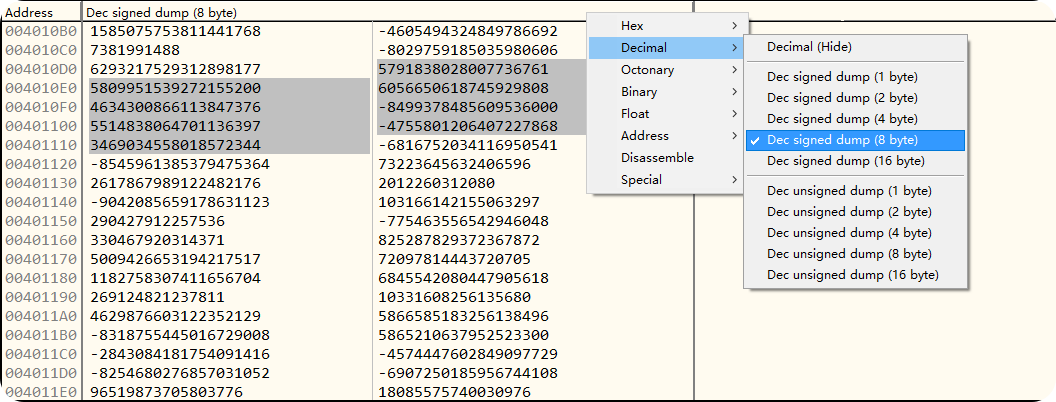Click highlighted value 5514838064701136397
1056x402 pixels.
coord(175,125)
